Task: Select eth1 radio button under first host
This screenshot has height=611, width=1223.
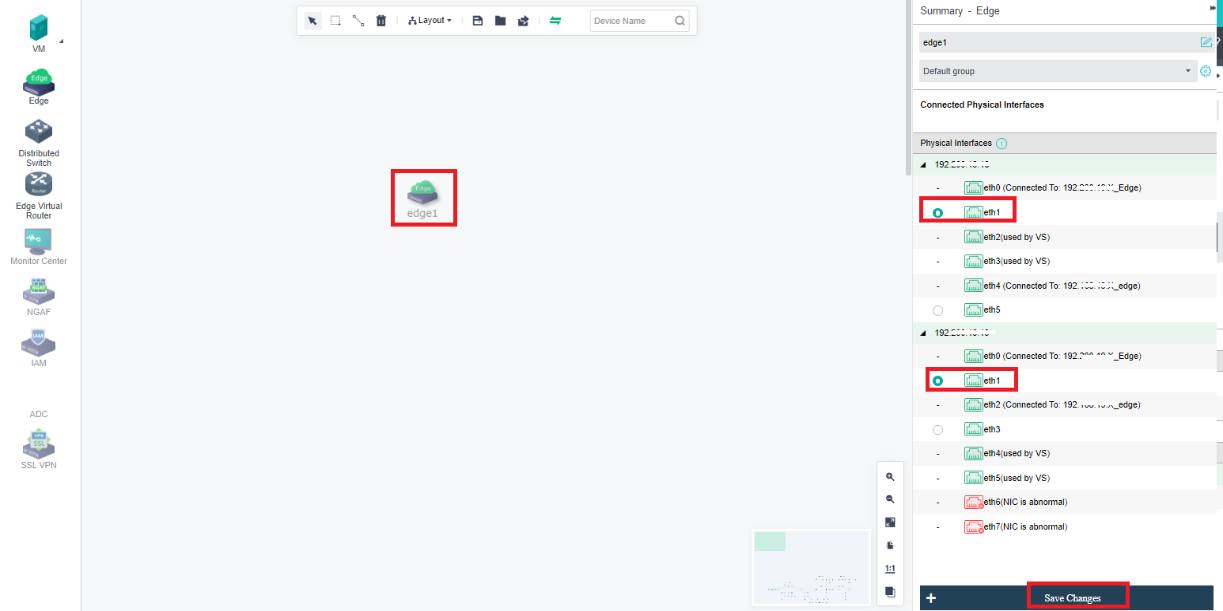Action: [937, 212]
